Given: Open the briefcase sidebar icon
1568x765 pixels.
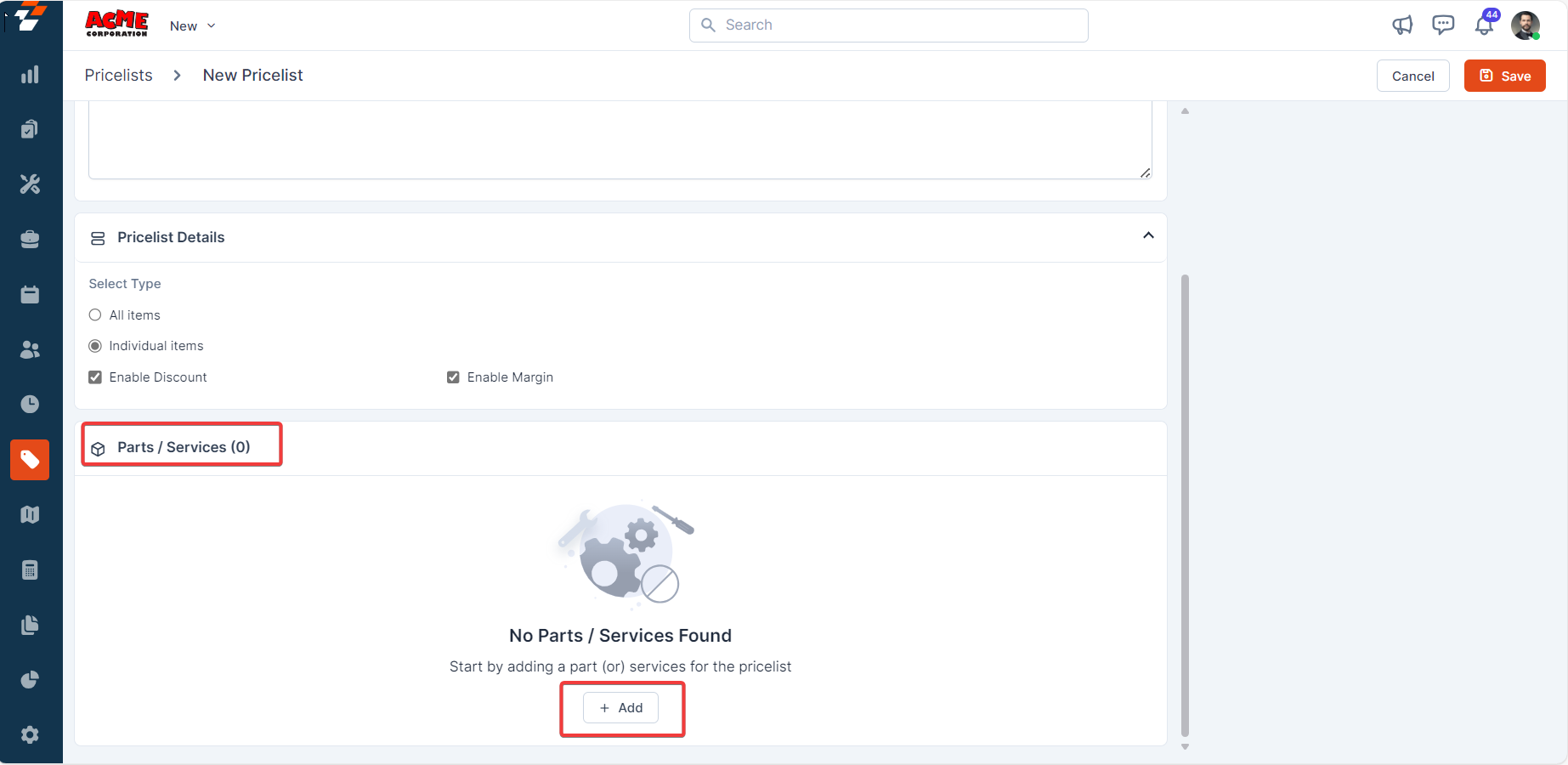Looking at the screenshot, I should click(30, 239).
